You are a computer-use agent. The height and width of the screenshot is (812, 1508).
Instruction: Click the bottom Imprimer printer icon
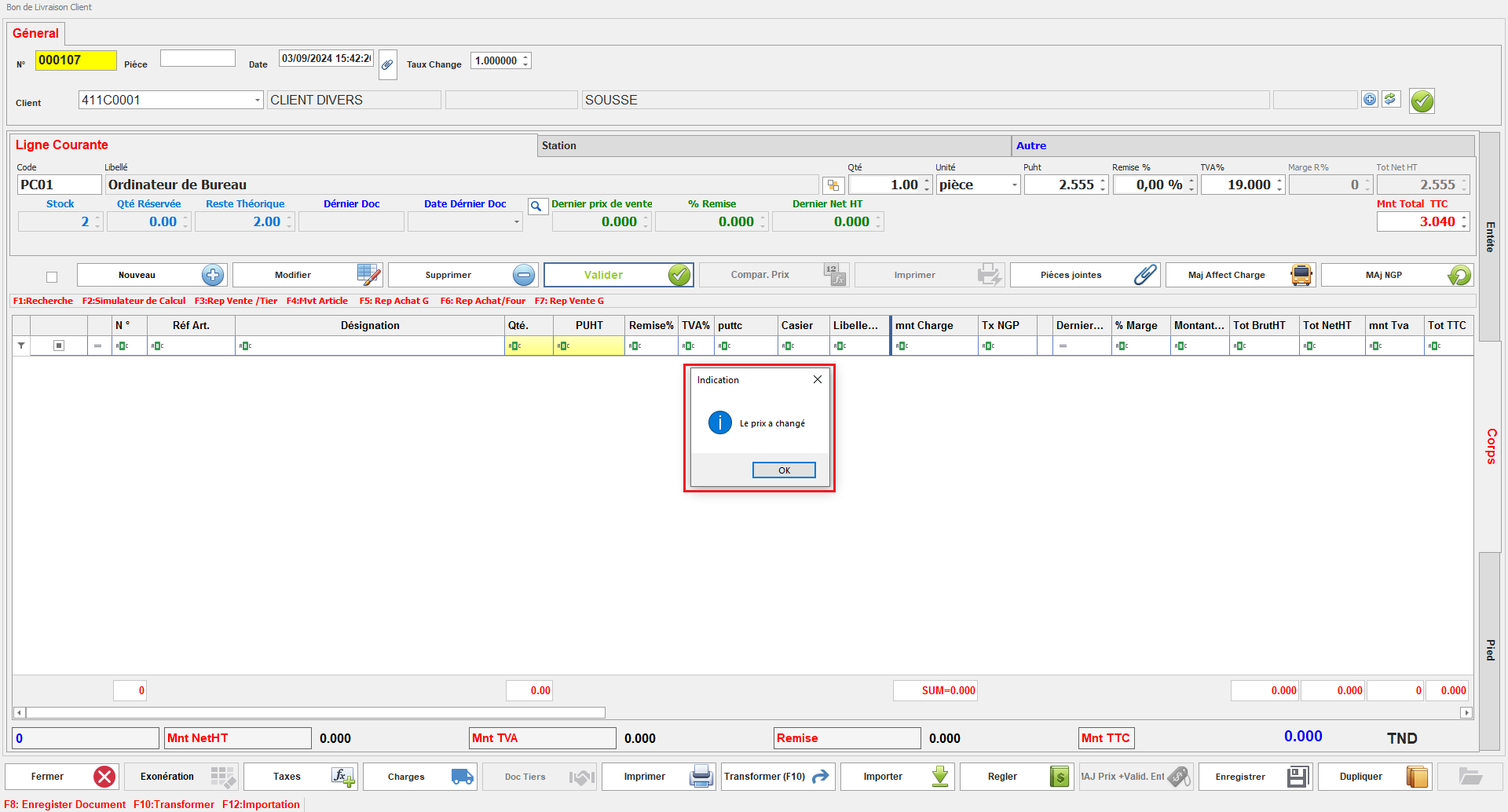click(x=701, y=777)
